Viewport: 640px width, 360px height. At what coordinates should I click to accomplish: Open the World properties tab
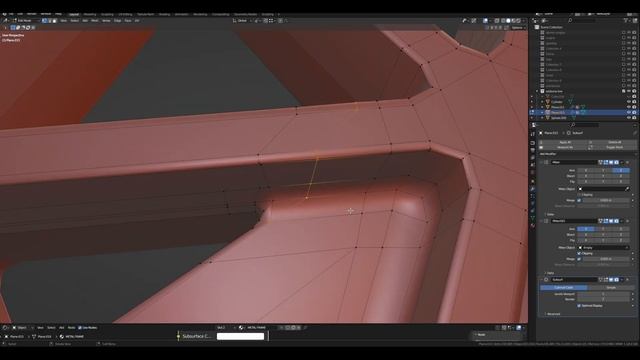(533, 172)
